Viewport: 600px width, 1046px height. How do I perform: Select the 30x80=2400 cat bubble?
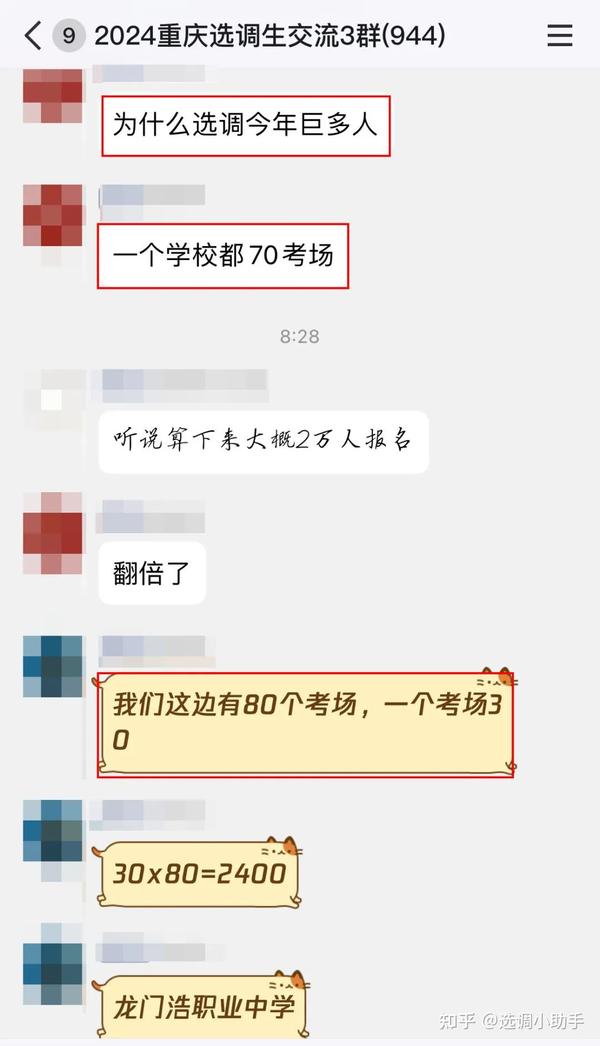[x=198, y=873]
